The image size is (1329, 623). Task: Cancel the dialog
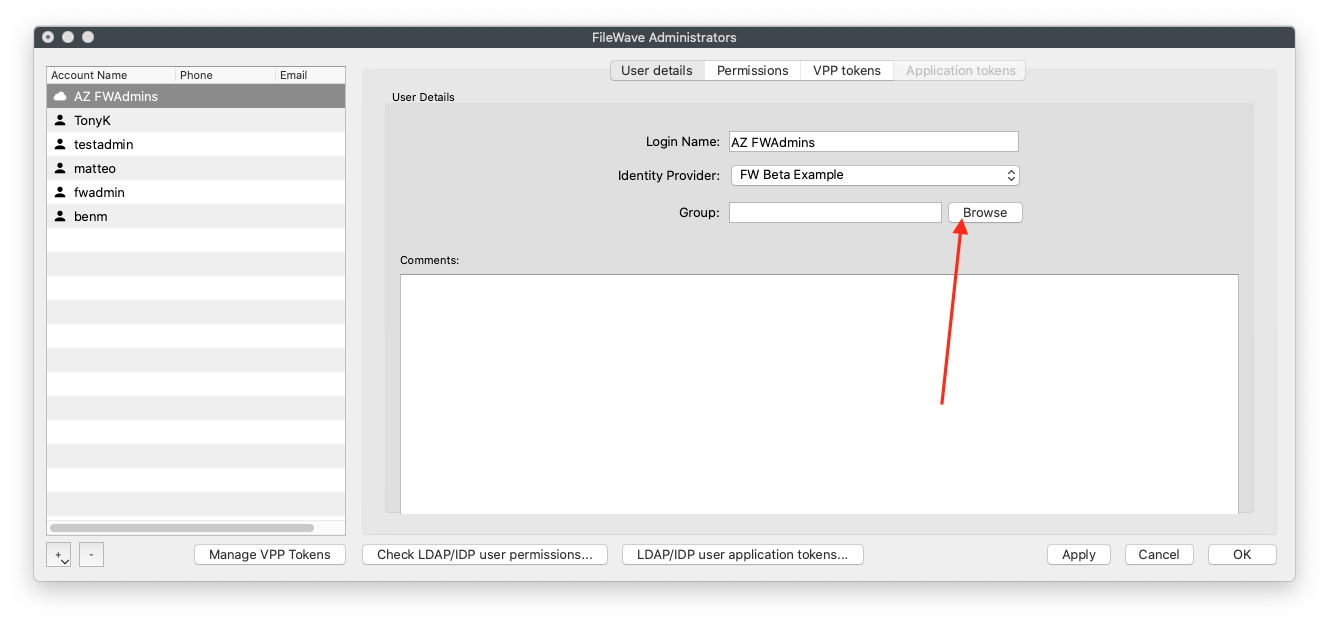[1159, 554]
